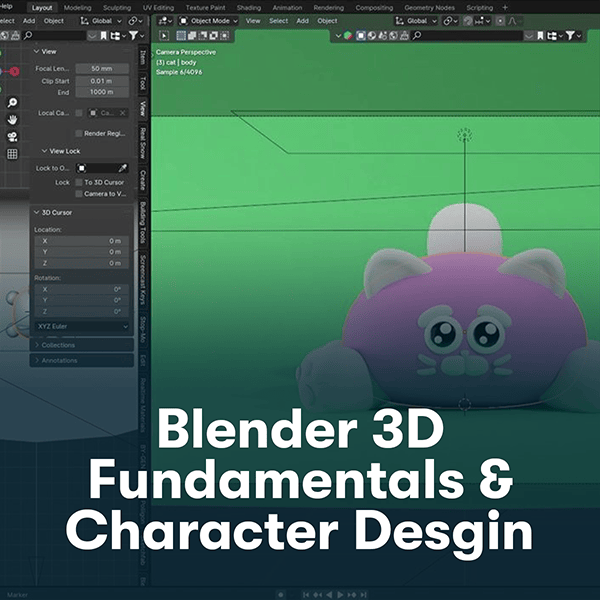Click the magnifier search icon in left viewport header
The image size is (600, 600).
pos(28,36)
